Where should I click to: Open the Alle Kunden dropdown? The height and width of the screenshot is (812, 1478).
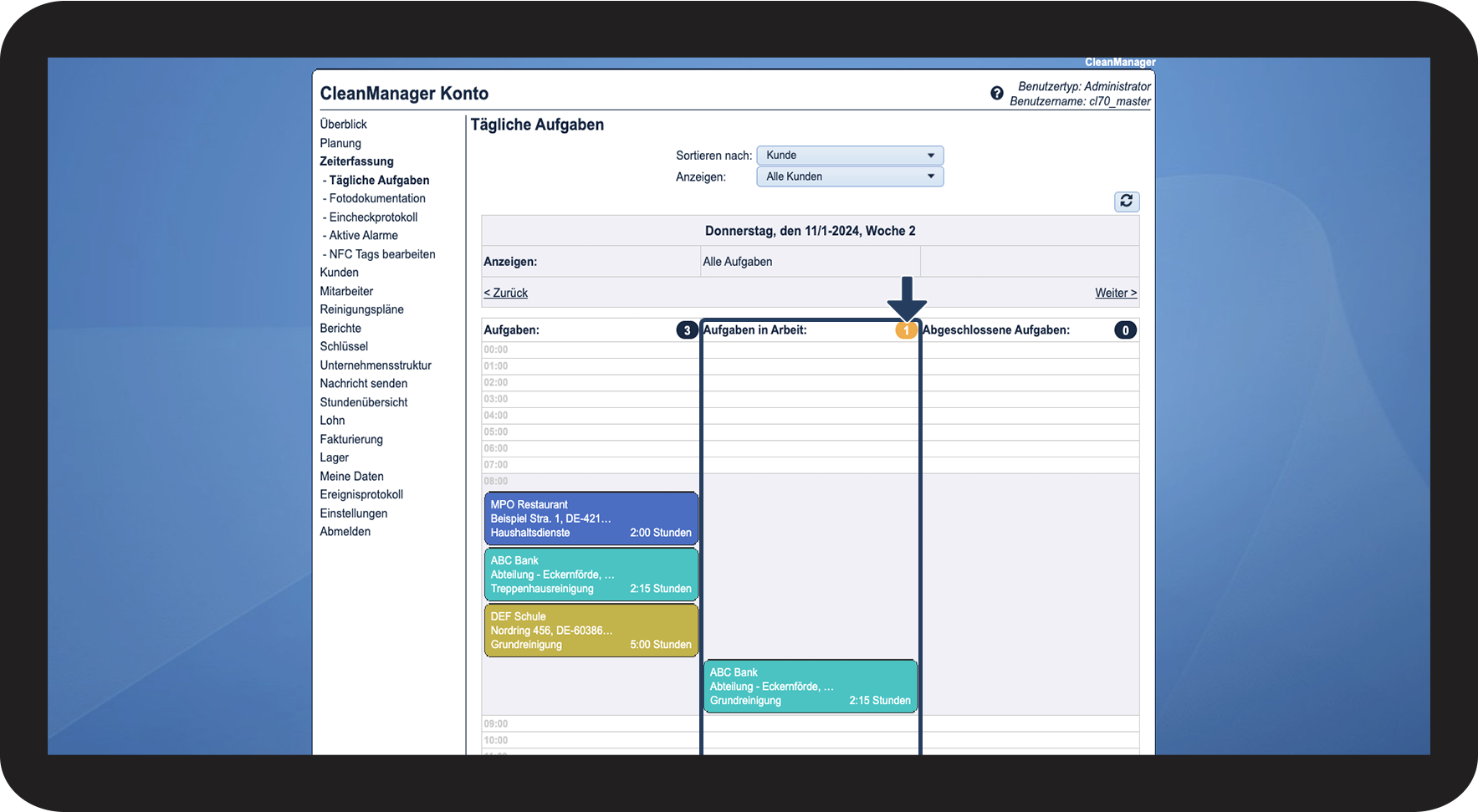pyautogui.click(x=850, y=176)
